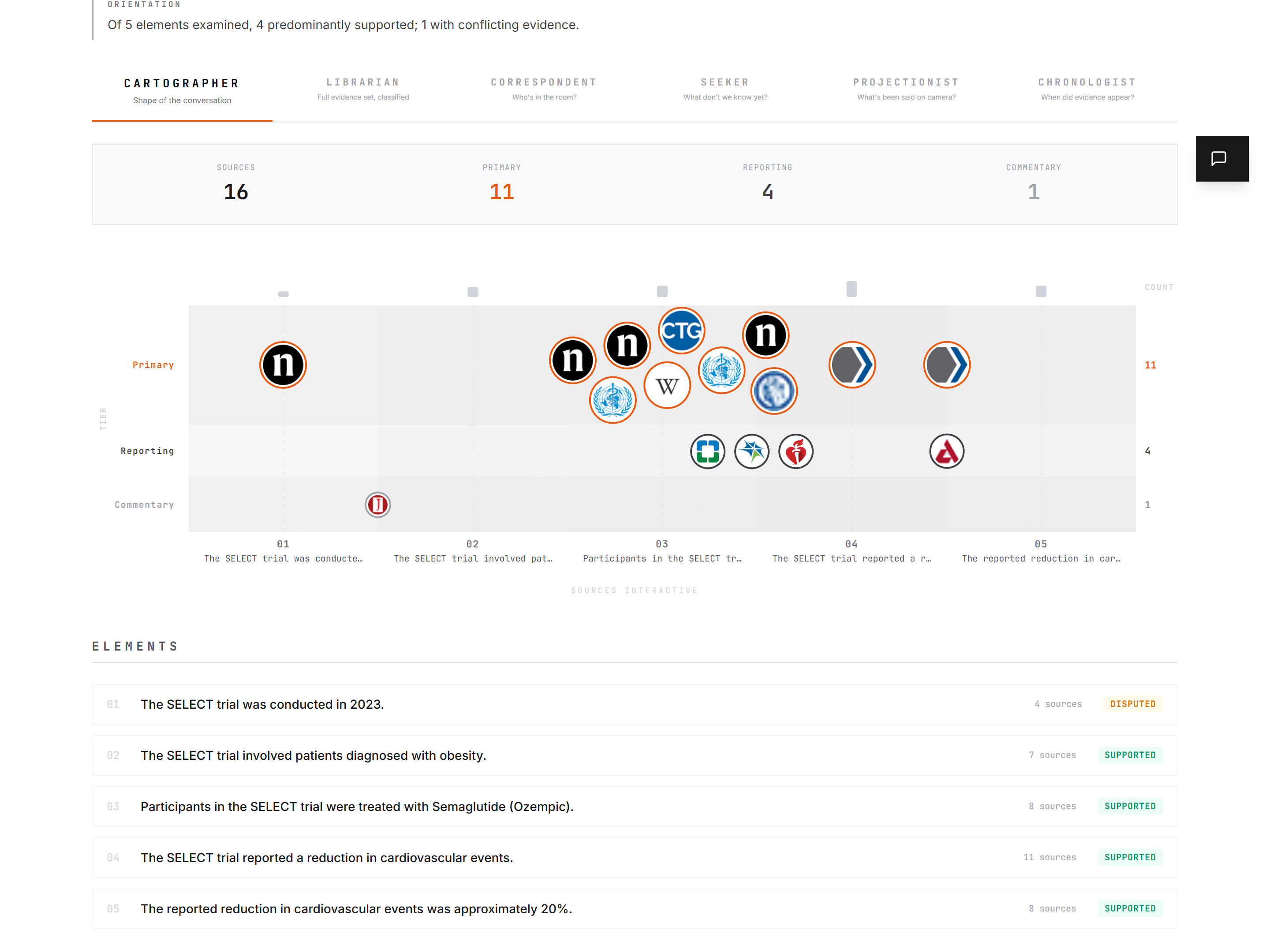This screenshot has height=952, width=1270.
Task: Click the Commentary stat '1' in the summary
Action: coord(1034,192)
